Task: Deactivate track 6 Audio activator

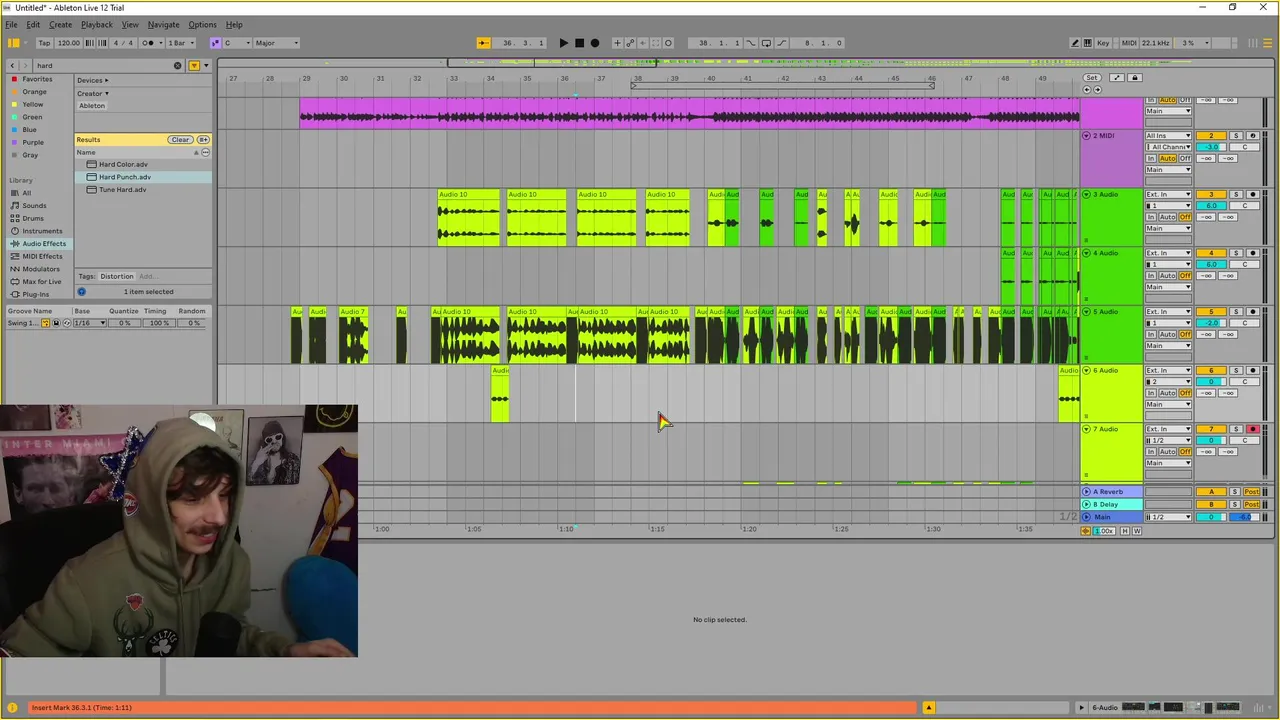Action: point(1211,371)
